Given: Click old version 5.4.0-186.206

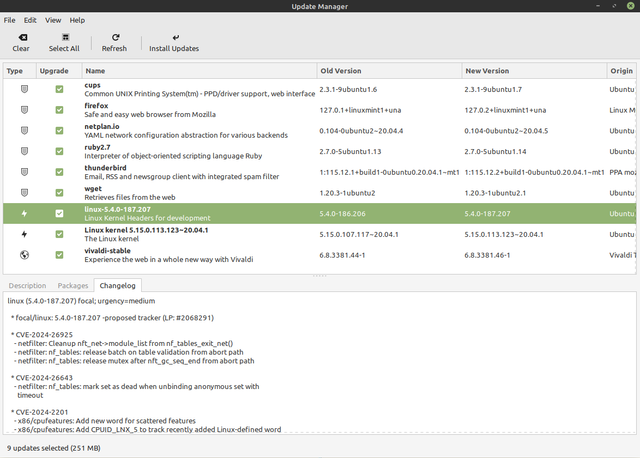Looking at the screenshot, I should [x=342, y=213].
